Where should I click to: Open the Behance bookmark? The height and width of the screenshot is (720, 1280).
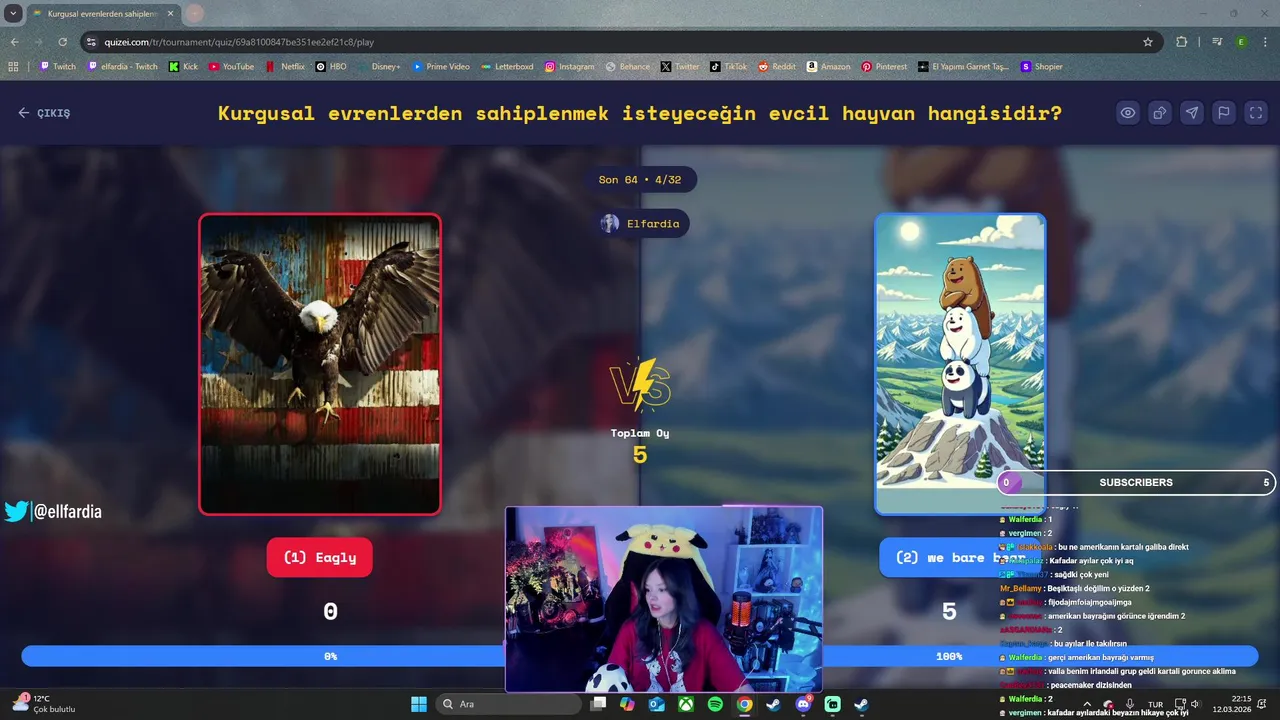(628, 67)
